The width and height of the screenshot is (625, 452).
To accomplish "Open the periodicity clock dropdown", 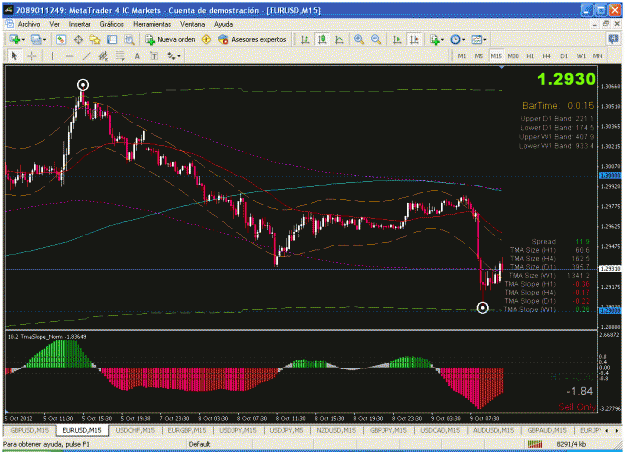I will [x=458, y=39].
